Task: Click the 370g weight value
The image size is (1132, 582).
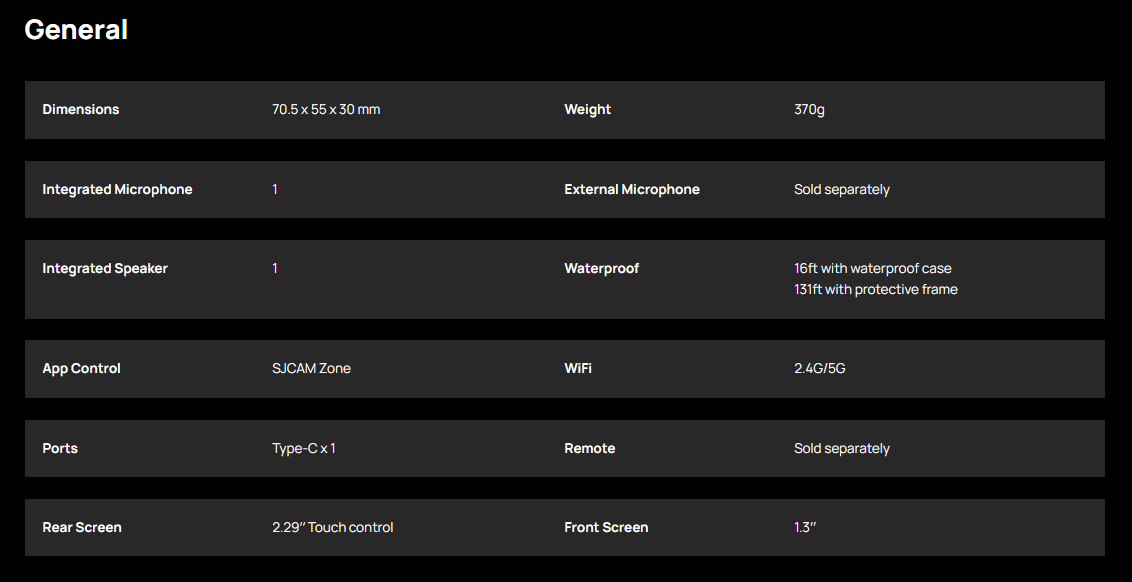Action: pos(809,109)
